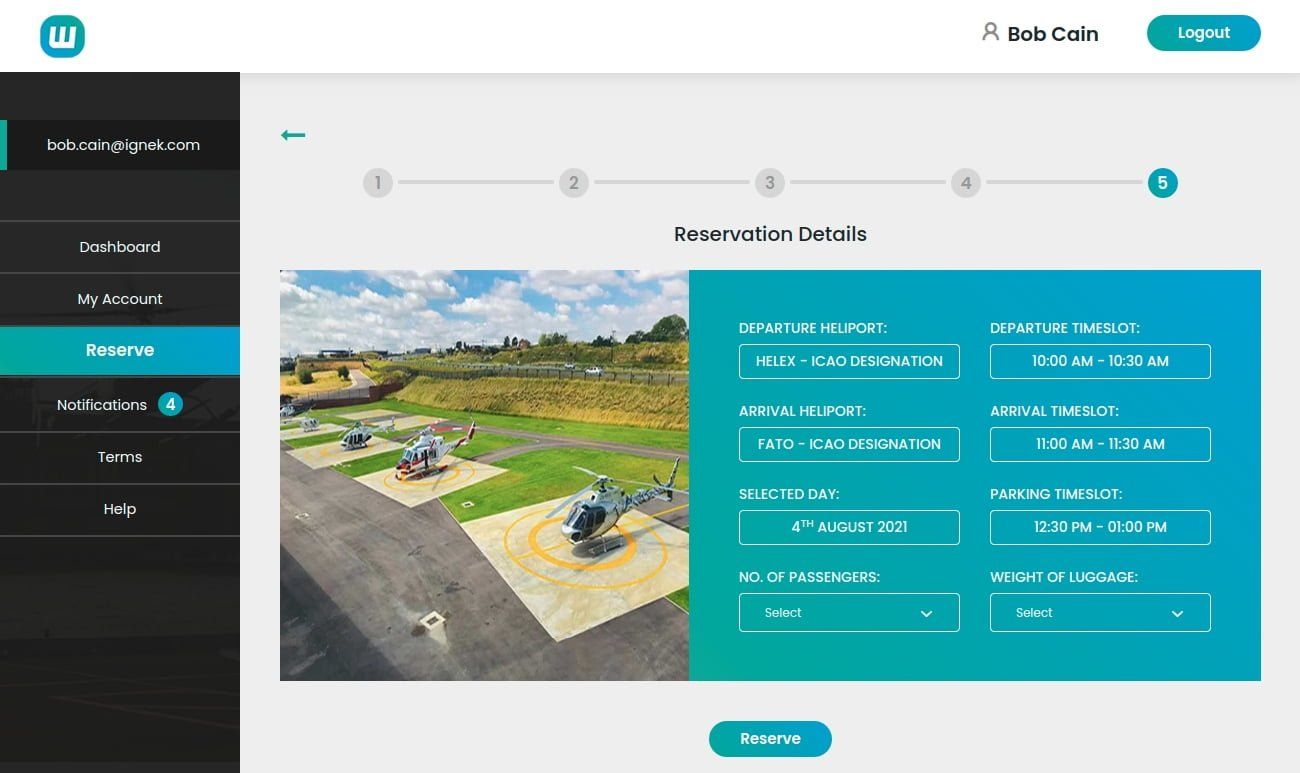Select step 2 circle in the progress stepper
This screenshot has height=773, width=1300.
573,183
